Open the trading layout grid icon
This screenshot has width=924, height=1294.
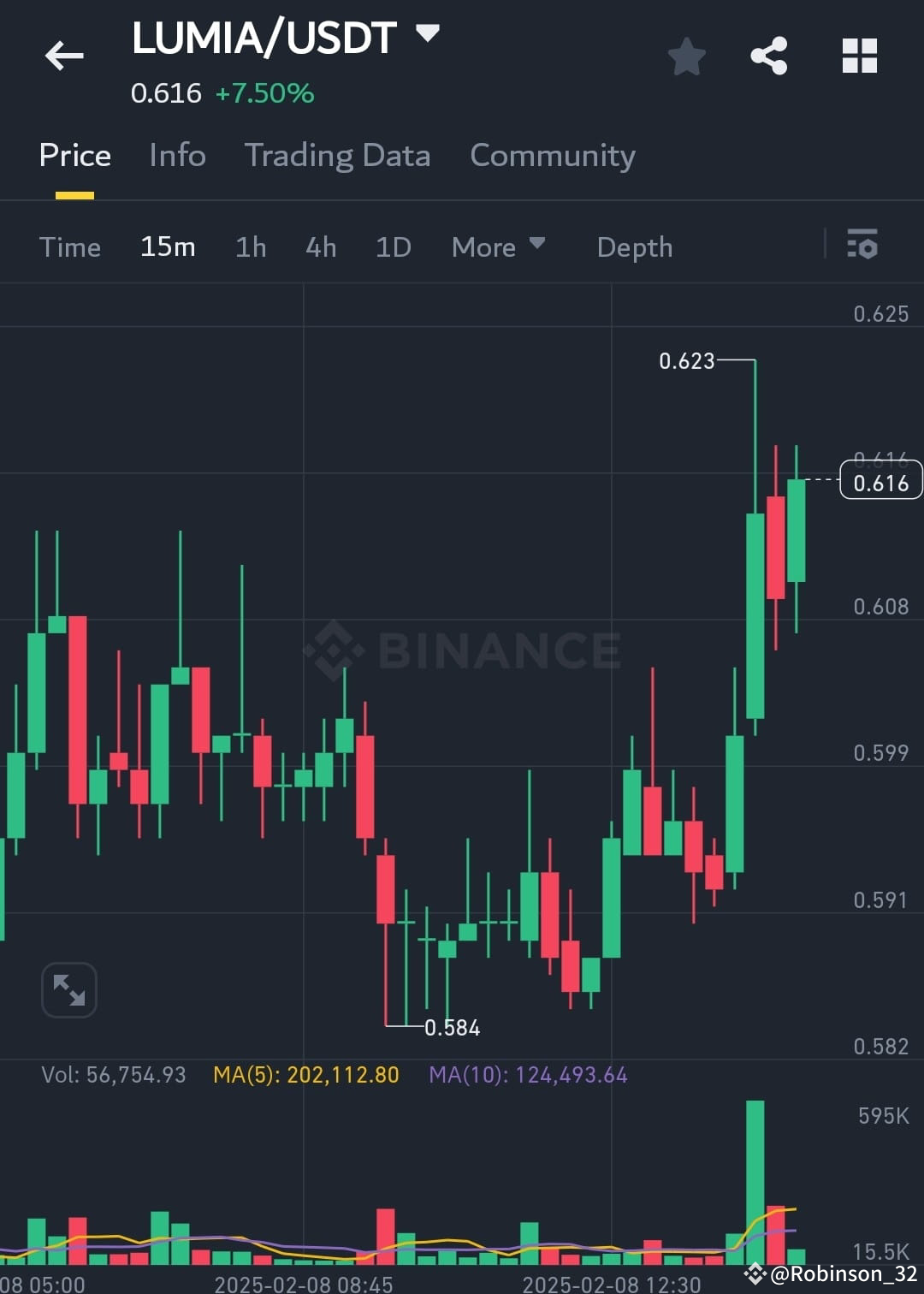point(859,55)
